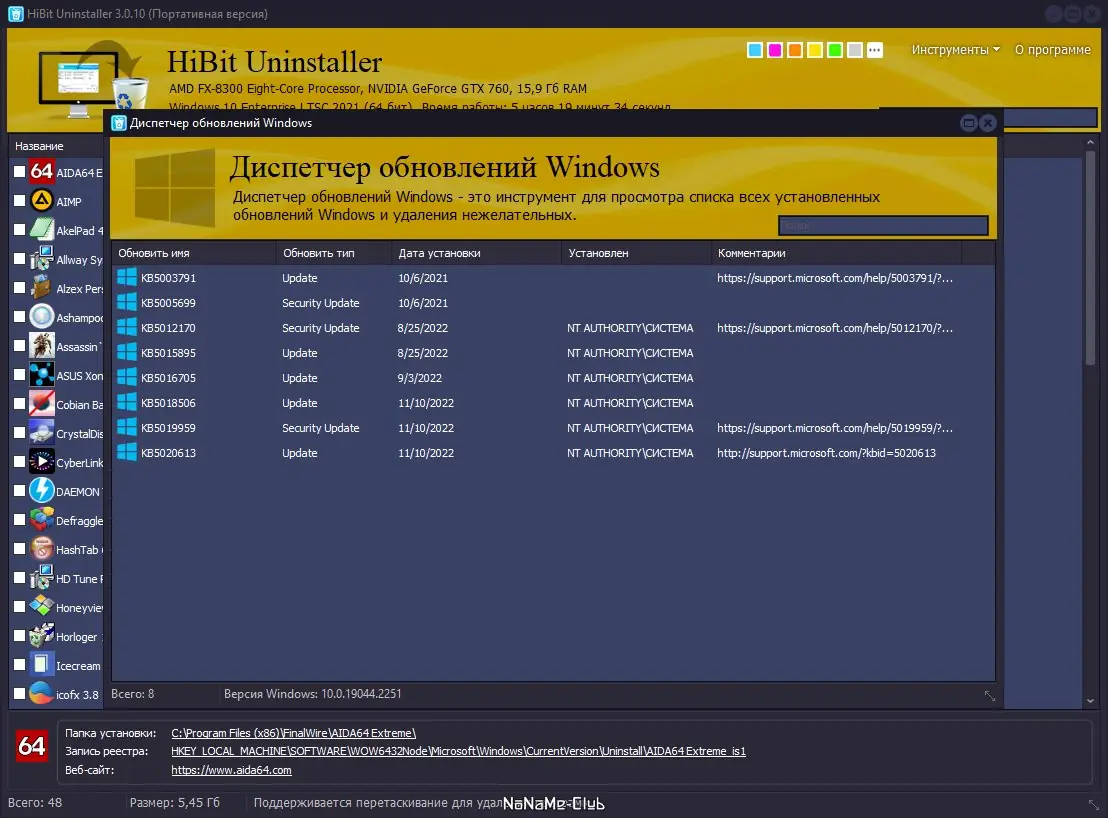This screenshot has width=1108, height=818.
Task: Click the HashTab icon
Action: pyautogui.click(x=42, y=548)
